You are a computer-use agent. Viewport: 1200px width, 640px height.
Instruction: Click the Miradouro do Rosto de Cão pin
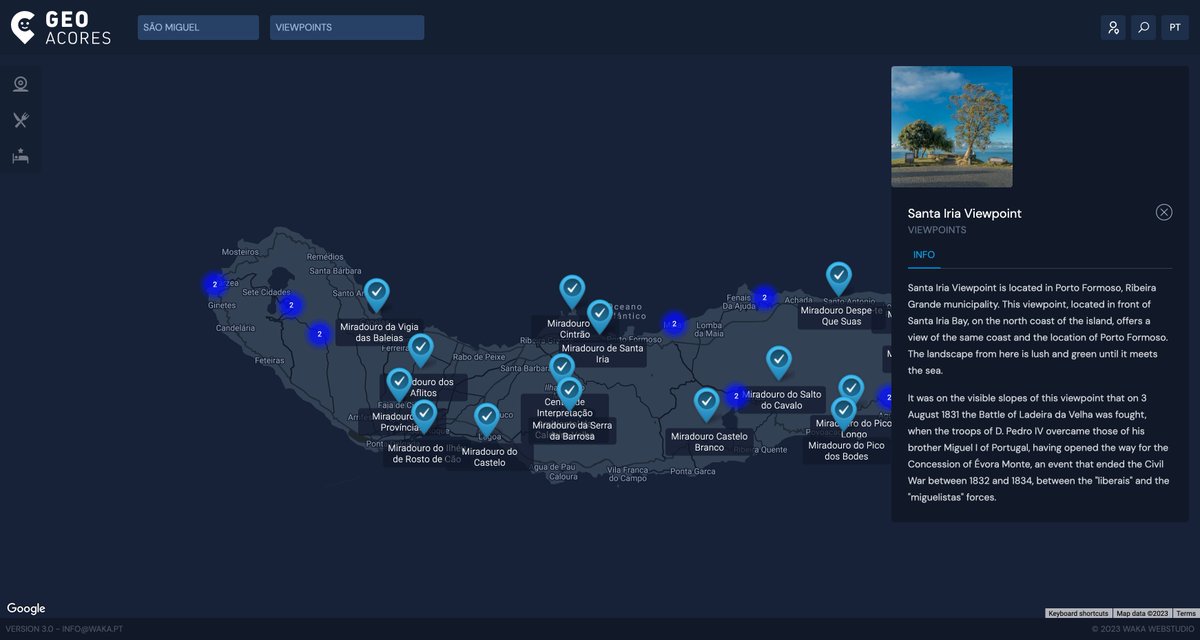[425, 416]
